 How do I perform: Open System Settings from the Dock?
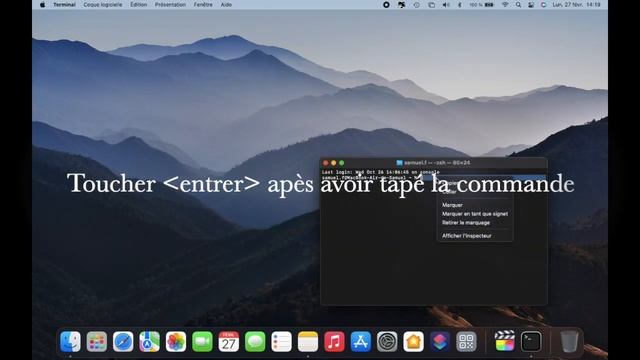click(387, 341)
